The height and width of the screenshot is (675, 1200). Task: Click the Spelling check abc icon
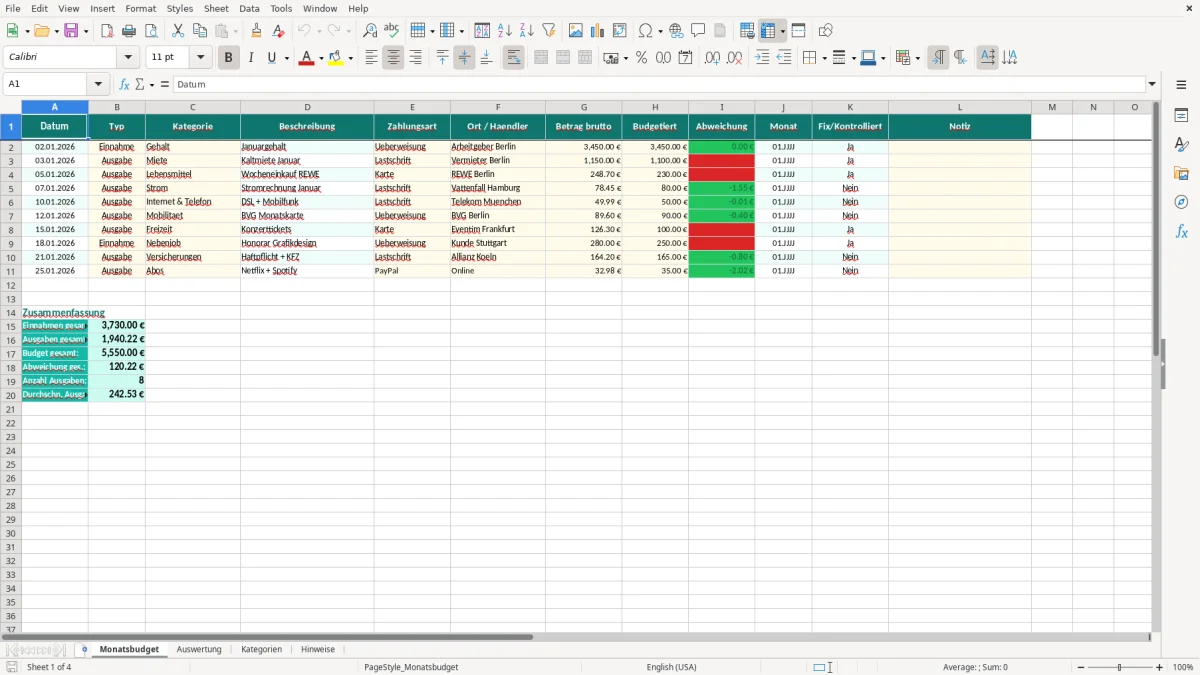(392, 31)
